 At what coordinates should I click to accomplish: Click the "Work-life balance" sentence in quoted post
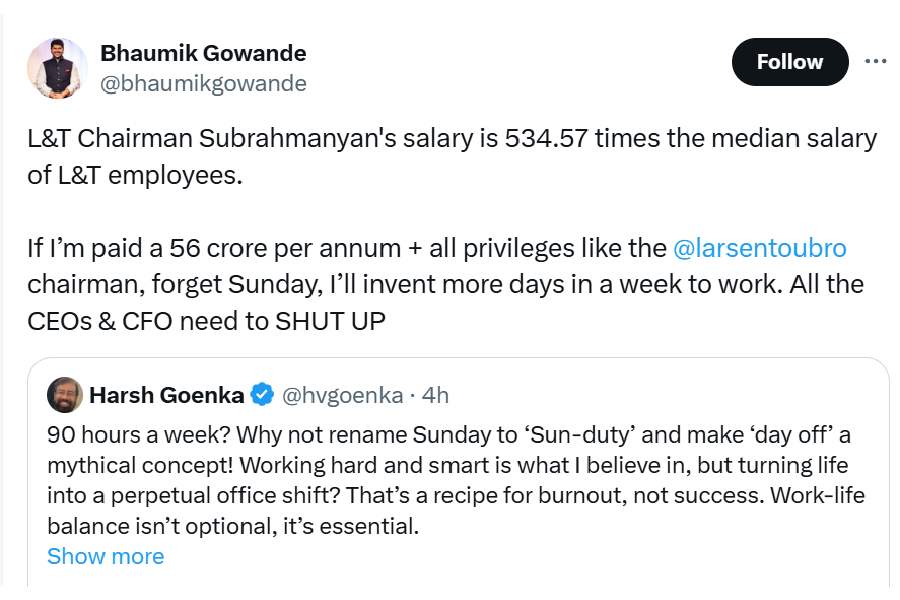(230, 525)
